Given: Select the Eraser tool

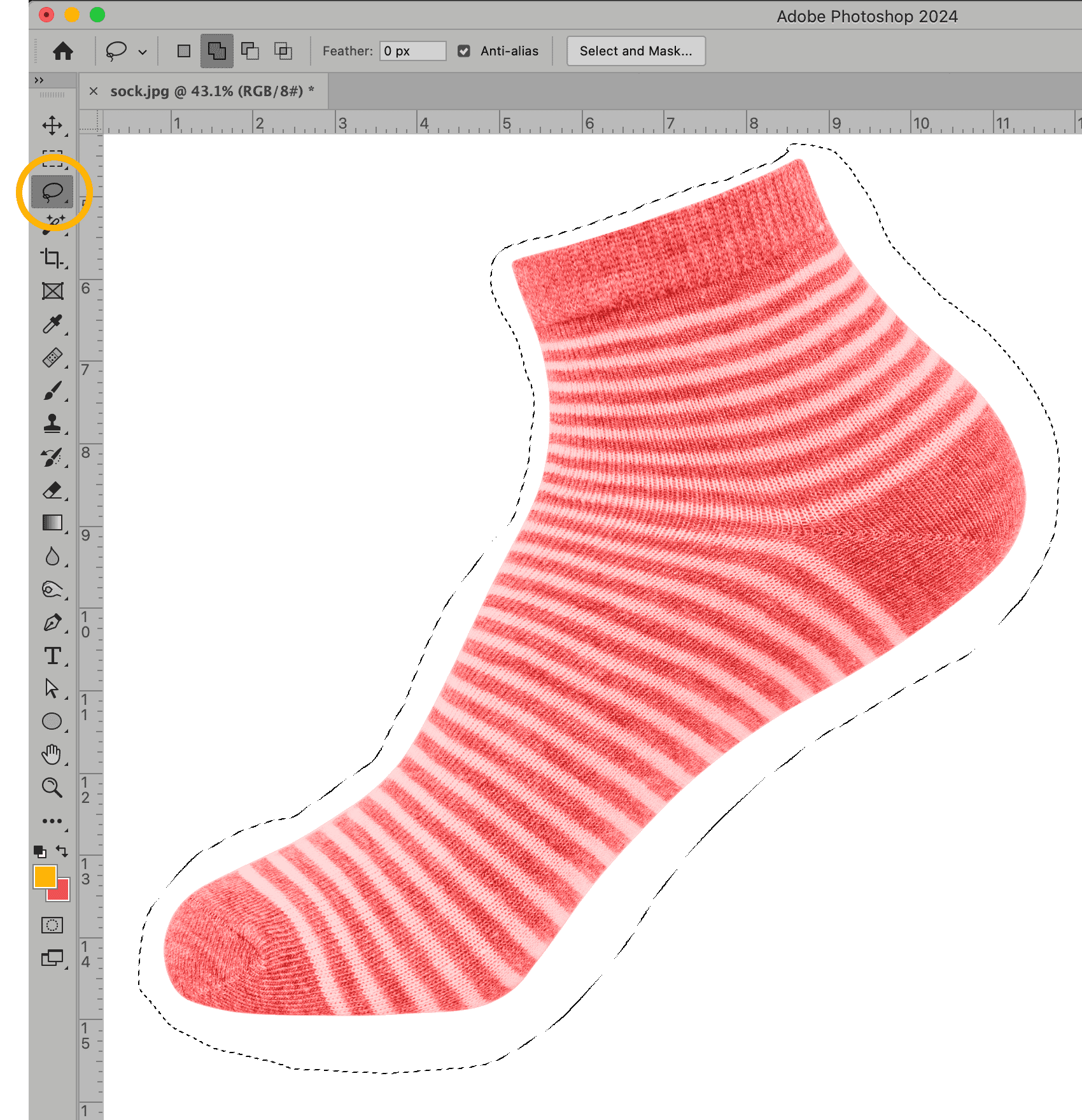Looking at the screenshot, I should tap(52, 490).
